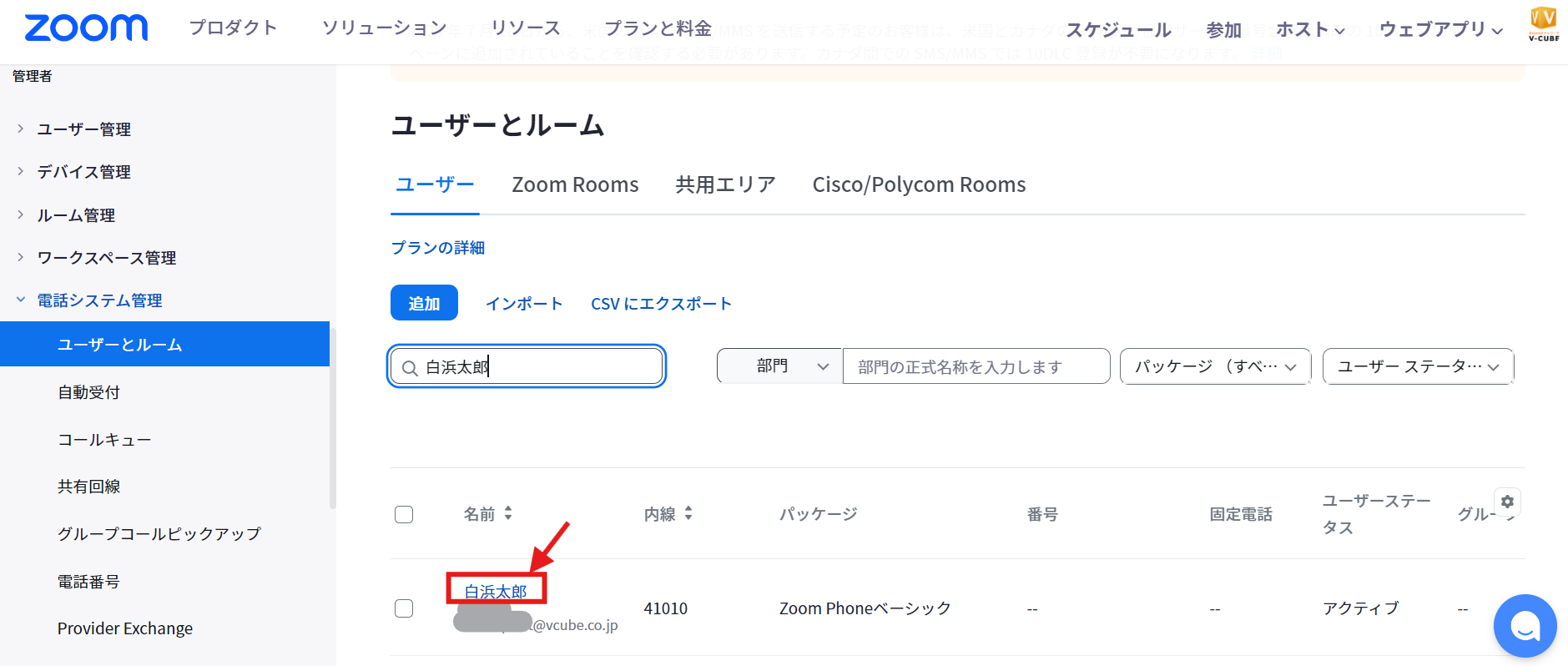Open the 部門 dropdown

[x=779, y=366]
